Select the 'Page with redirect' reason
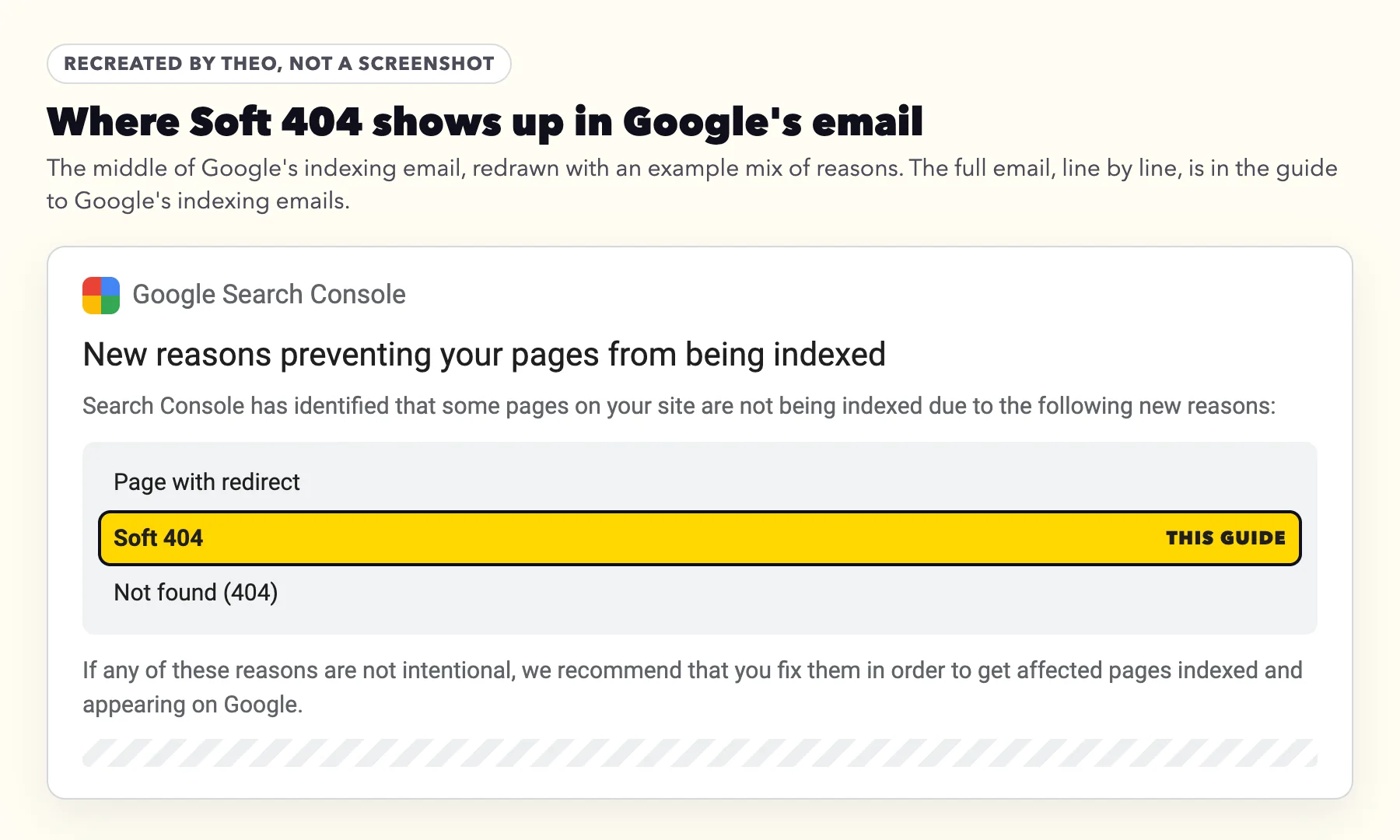 point(207,482)
